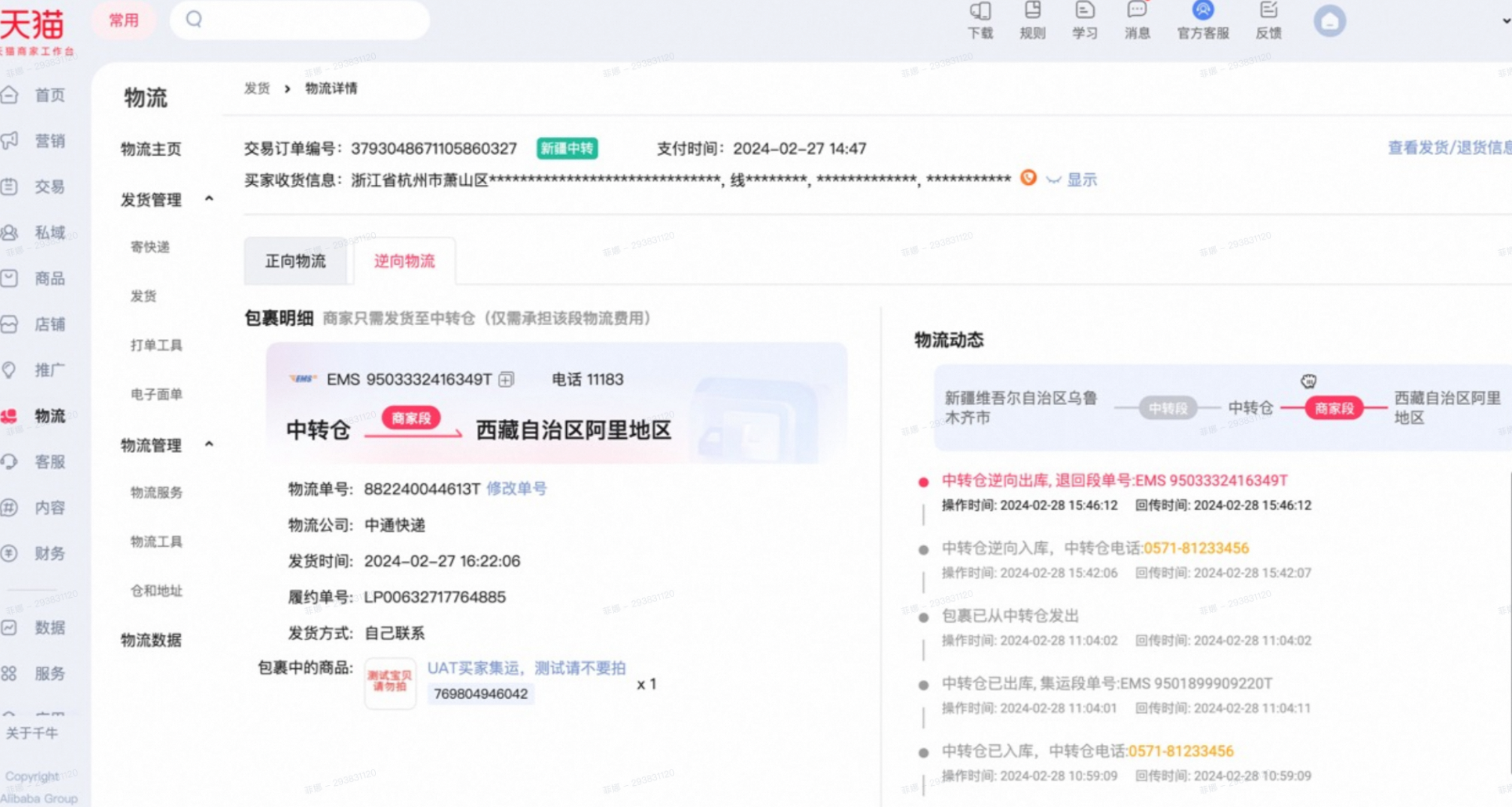Open product link UAT买家集运
Image resolution: width=1512 pixels, height=807 pixels.
(526, 668)
